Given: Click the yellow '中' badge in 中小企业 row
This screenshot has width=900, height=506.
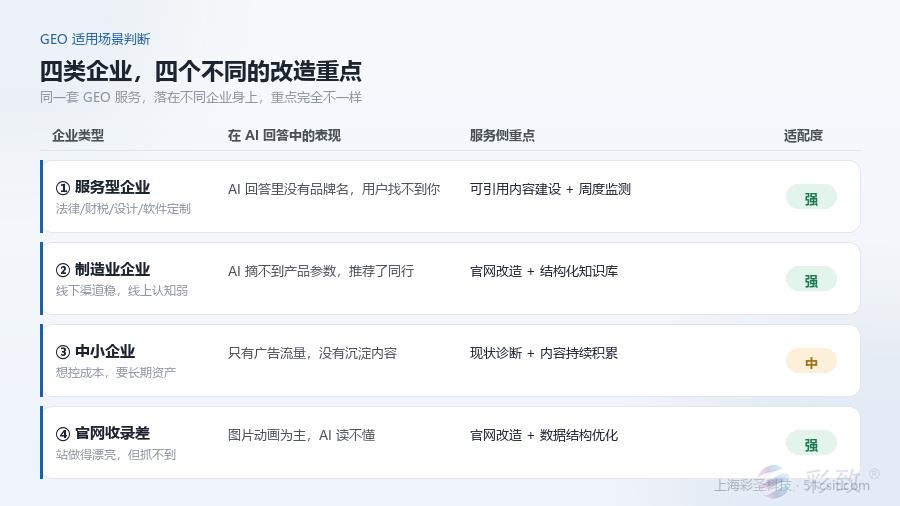Looking at the screenshot, I should (811, 362).
